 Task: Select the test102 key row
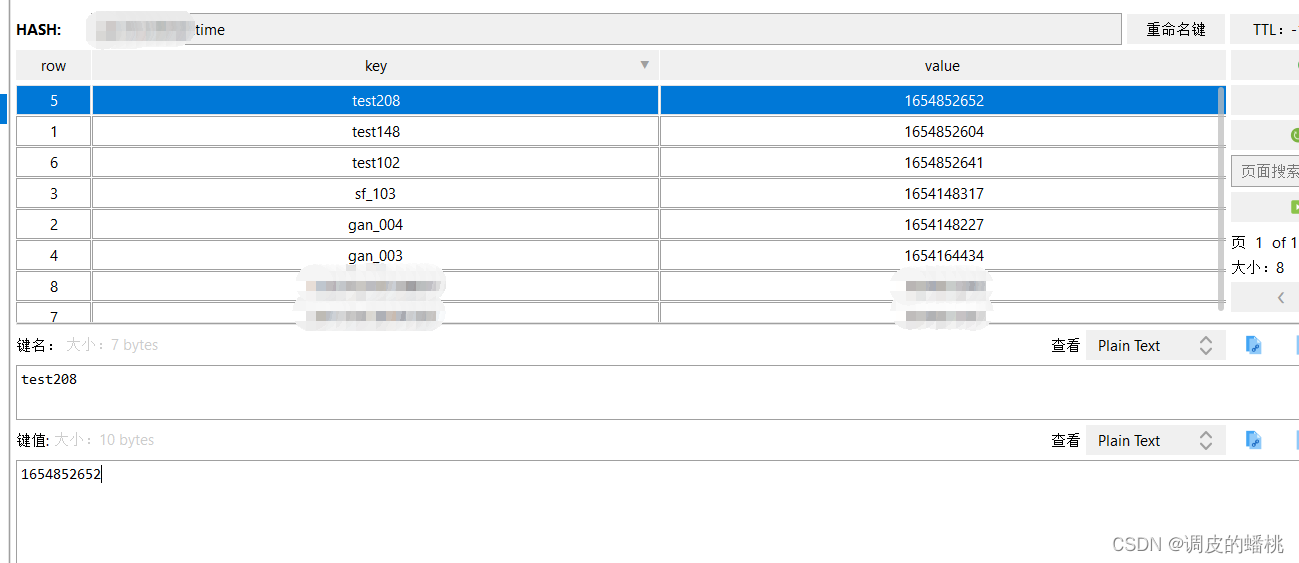376,163
